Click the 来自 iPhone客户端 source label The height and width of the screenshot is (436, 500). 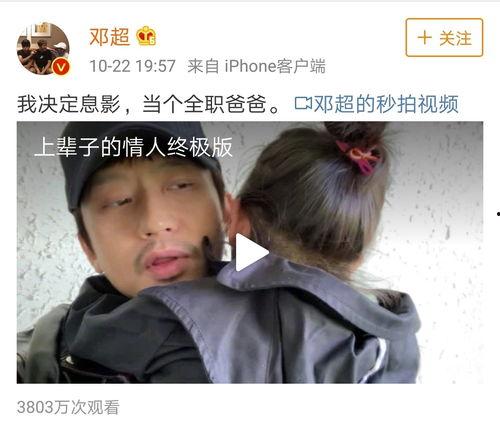[x=256, y=66]
